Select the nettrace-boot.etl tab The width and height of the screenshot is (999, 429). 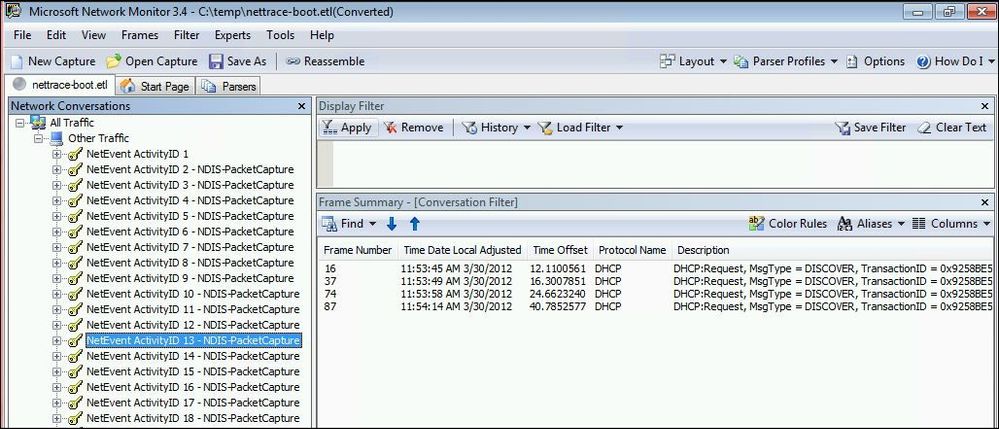click(61, 85)
